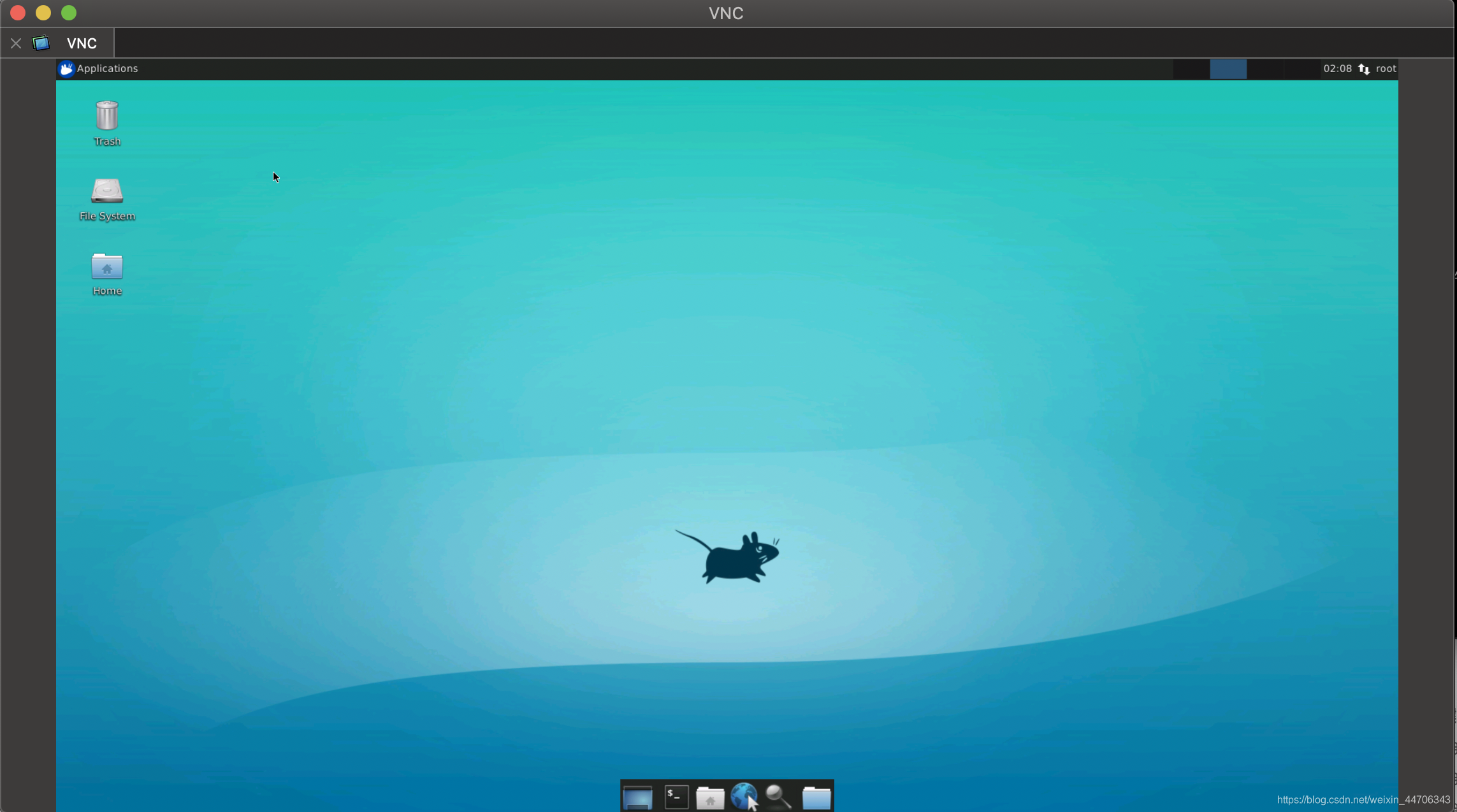Switch to the fourth workspace
The width and height of the screenshot is (1457, 812).
(x=1301, y=69)
